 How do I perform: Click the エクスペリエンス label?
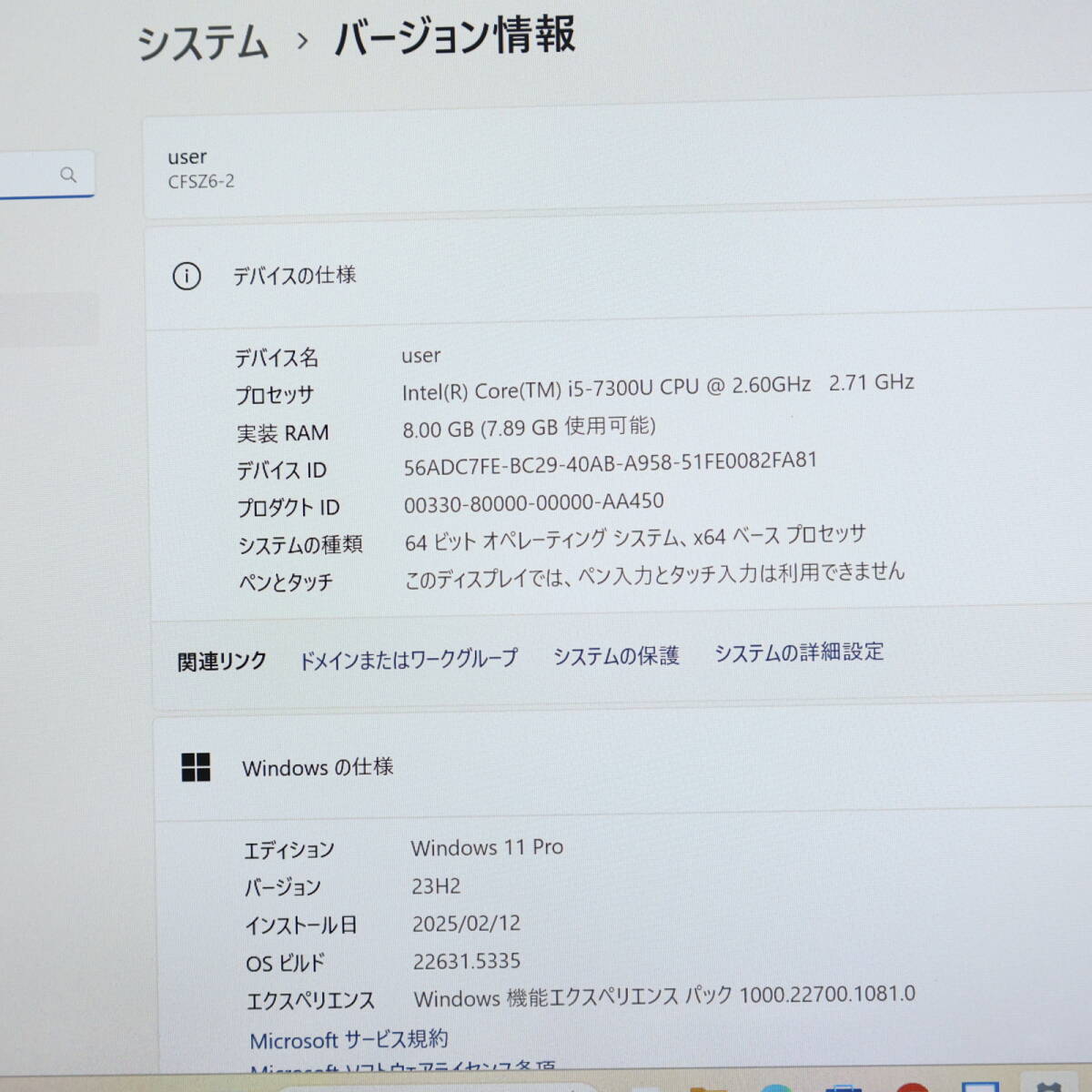(310, 1000)
